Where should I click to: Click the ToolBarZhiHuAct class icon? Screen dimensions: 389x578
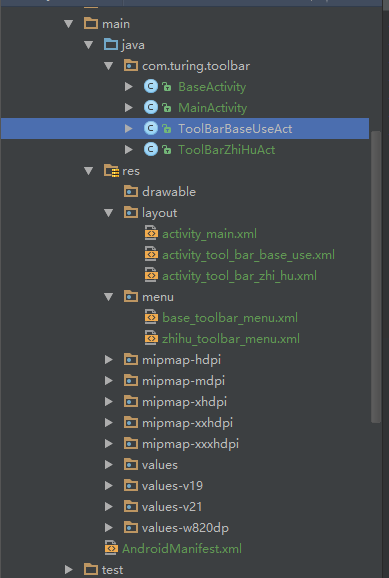click(x=151, y=150)
